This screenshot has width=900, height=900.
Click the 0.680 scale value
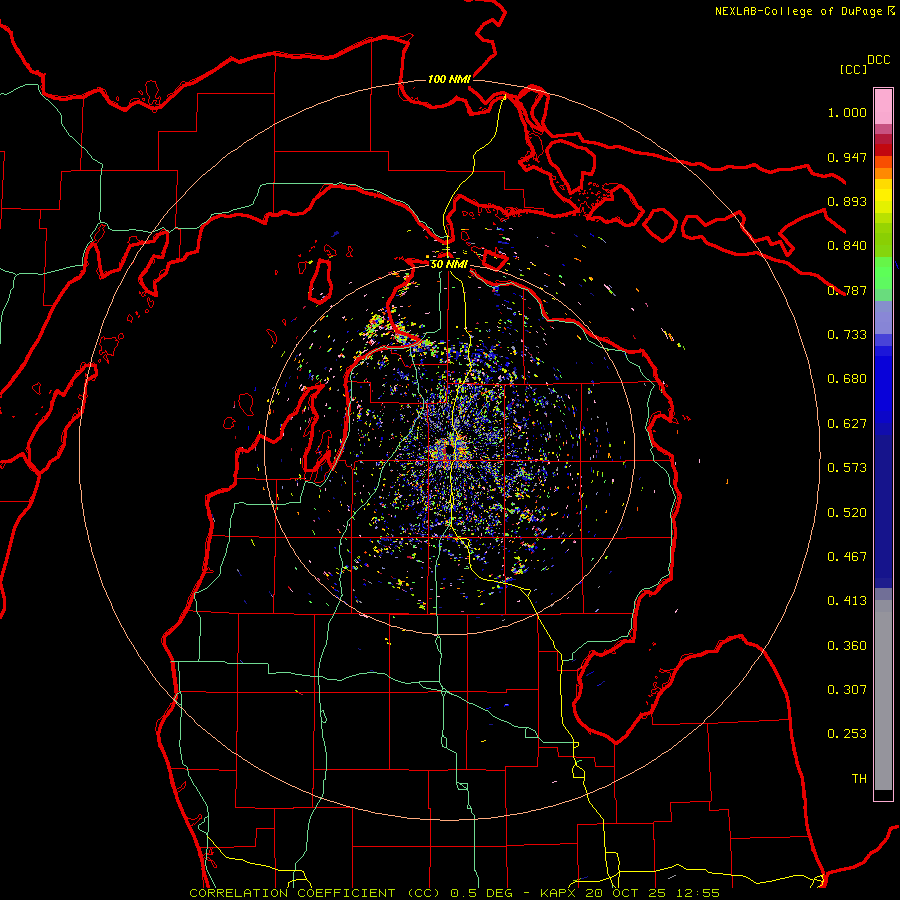pyautogui.click(x=847, y=379)
